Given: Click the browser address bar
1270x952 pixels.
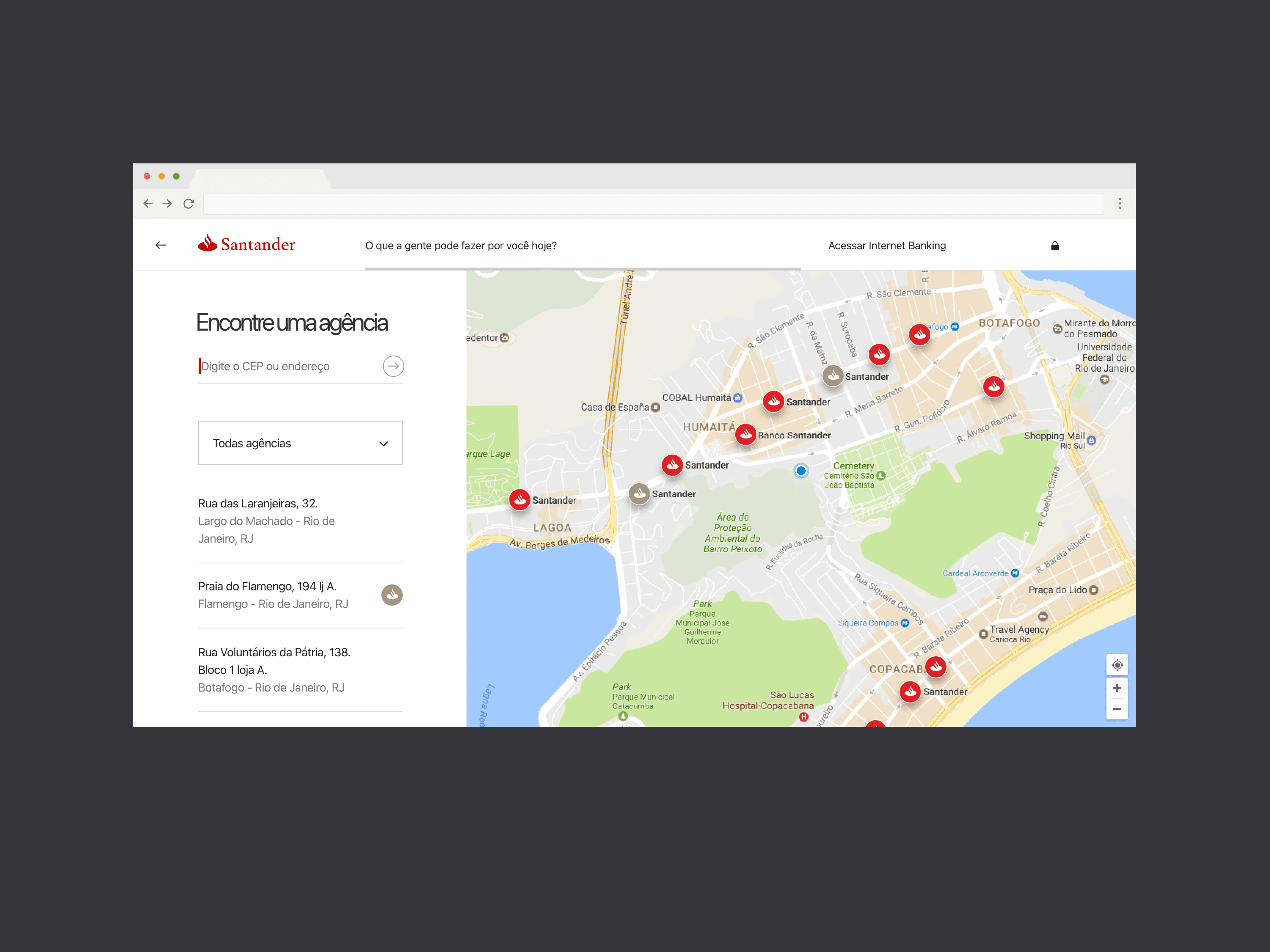Looking at the screenshot, I should [653, 204].
